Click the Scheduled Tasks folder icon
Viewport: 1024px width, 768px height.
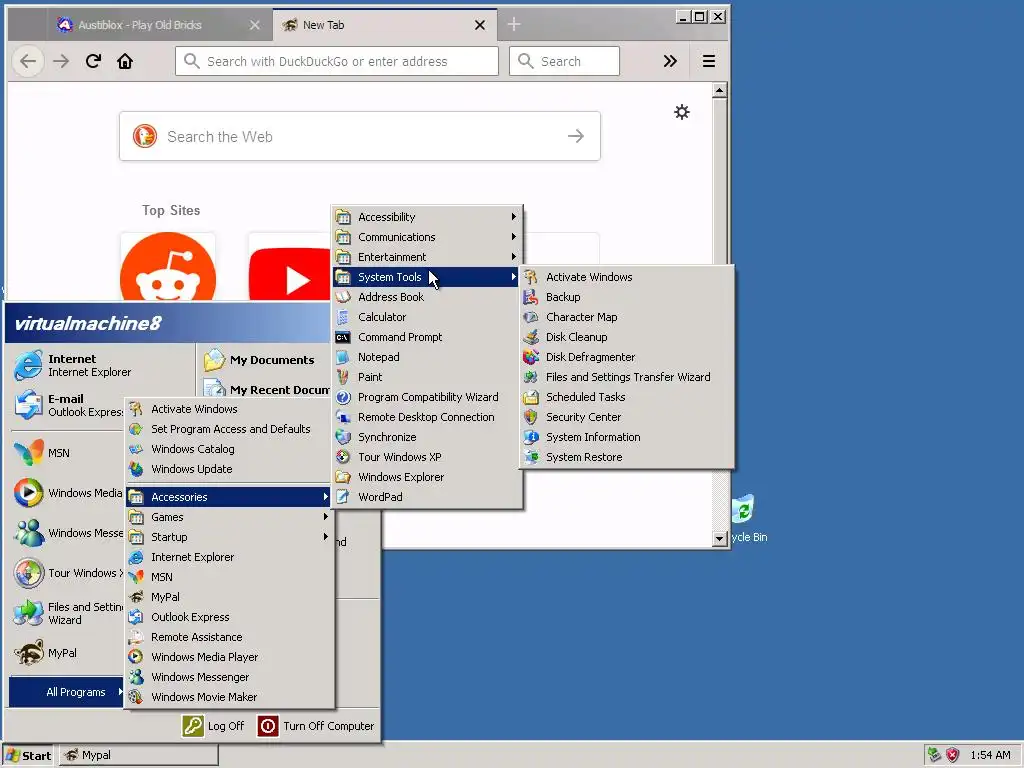tap(531, 397)
